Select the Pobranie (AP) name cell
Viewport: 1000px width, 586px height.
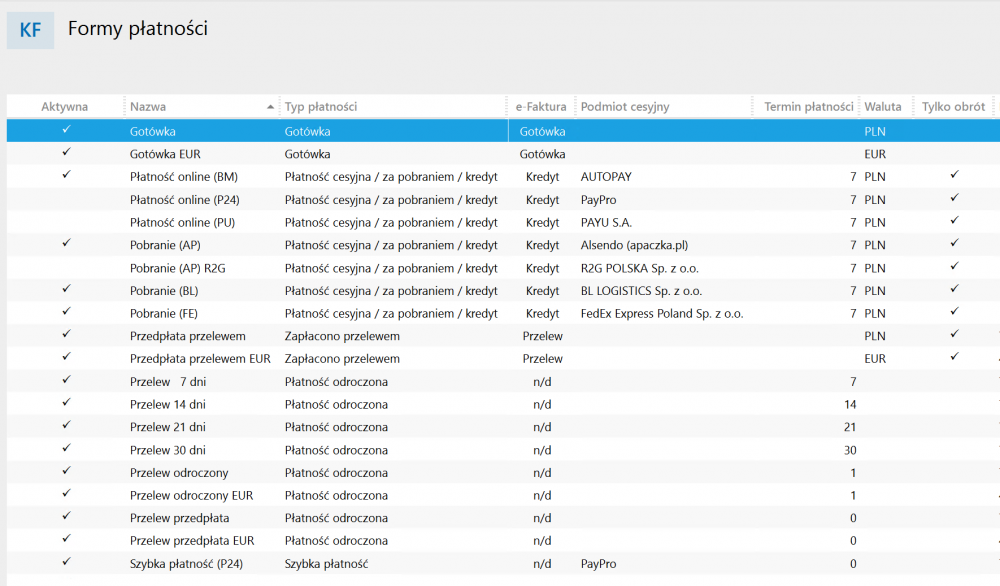pos(165,245)
